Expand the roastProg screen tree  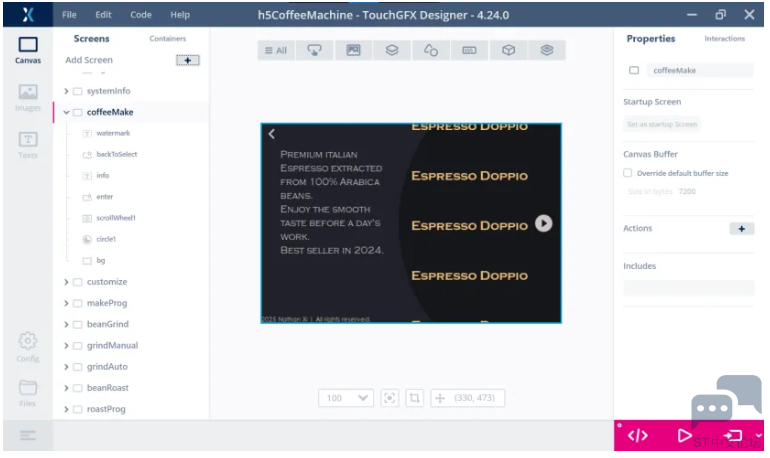coord(66,409)
